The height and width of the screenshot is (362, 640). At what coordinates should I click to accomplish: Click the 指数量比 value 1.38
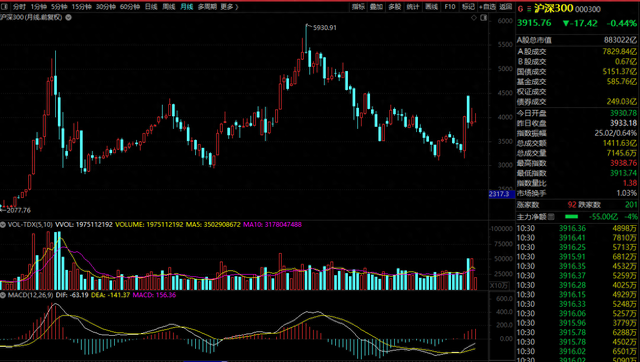click(630, 183)
